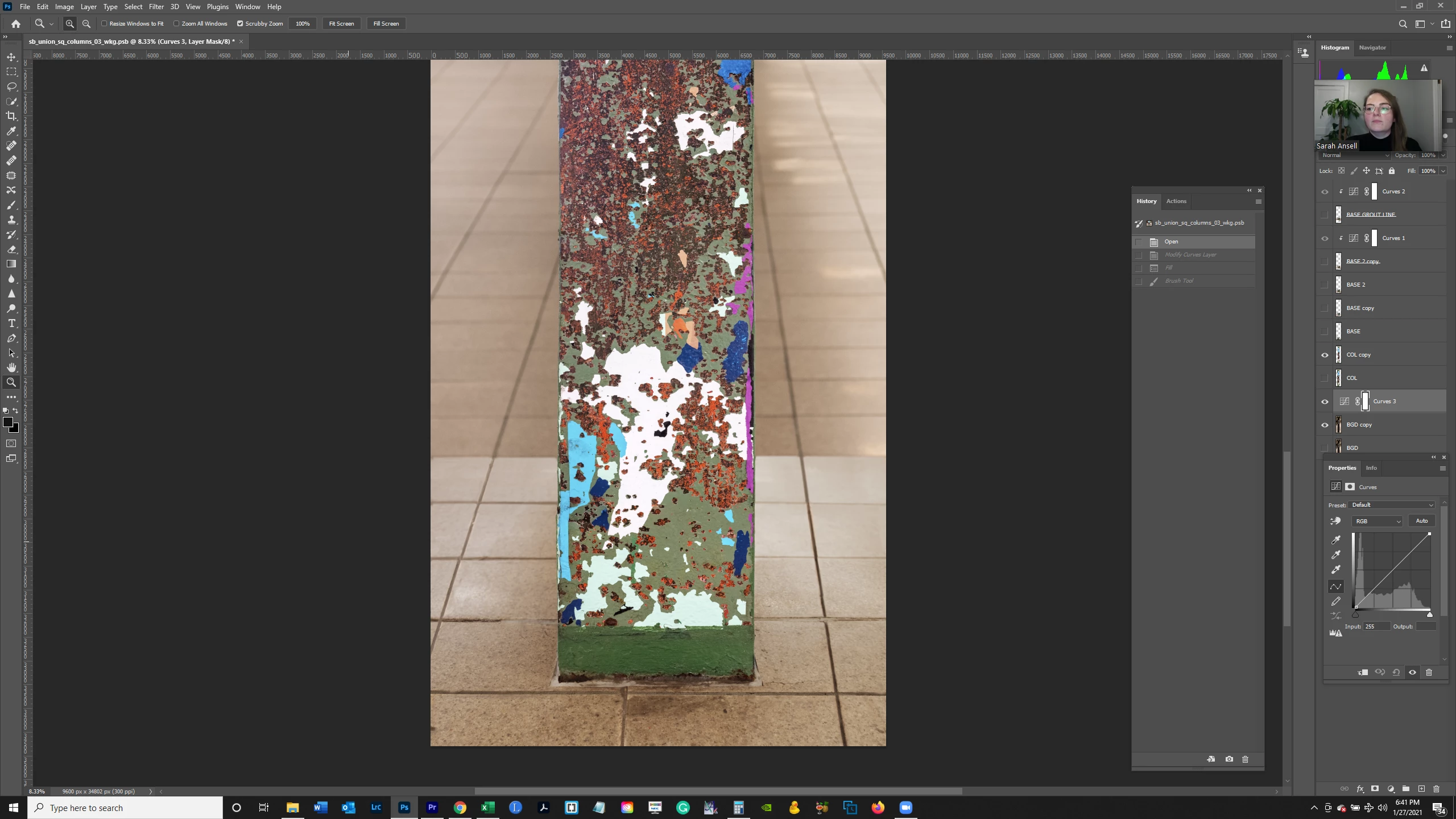The width and height of the screenshot is (1456, 819).
Task: Click the zoom out magnifier icon
Action: 86,24
